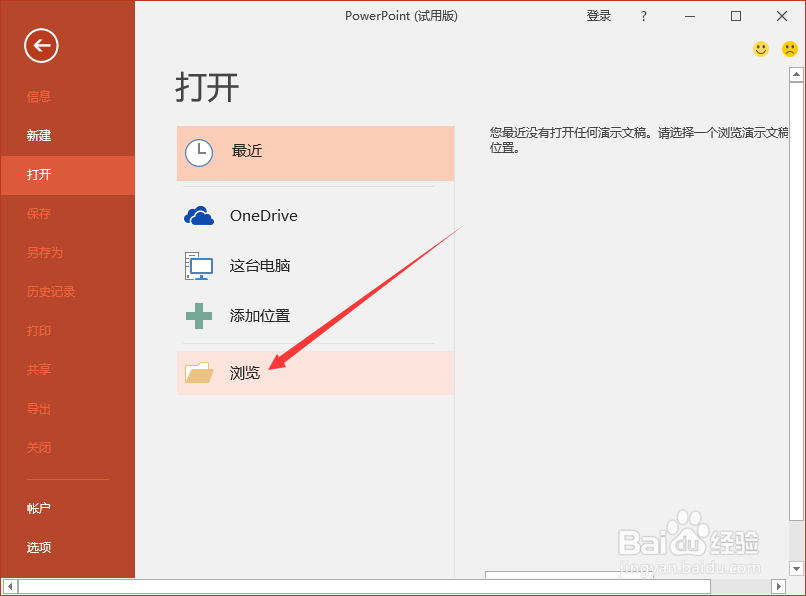Click the 浏览 label
This screenshot has height=596, width=806.
click(x=245, y=373)
